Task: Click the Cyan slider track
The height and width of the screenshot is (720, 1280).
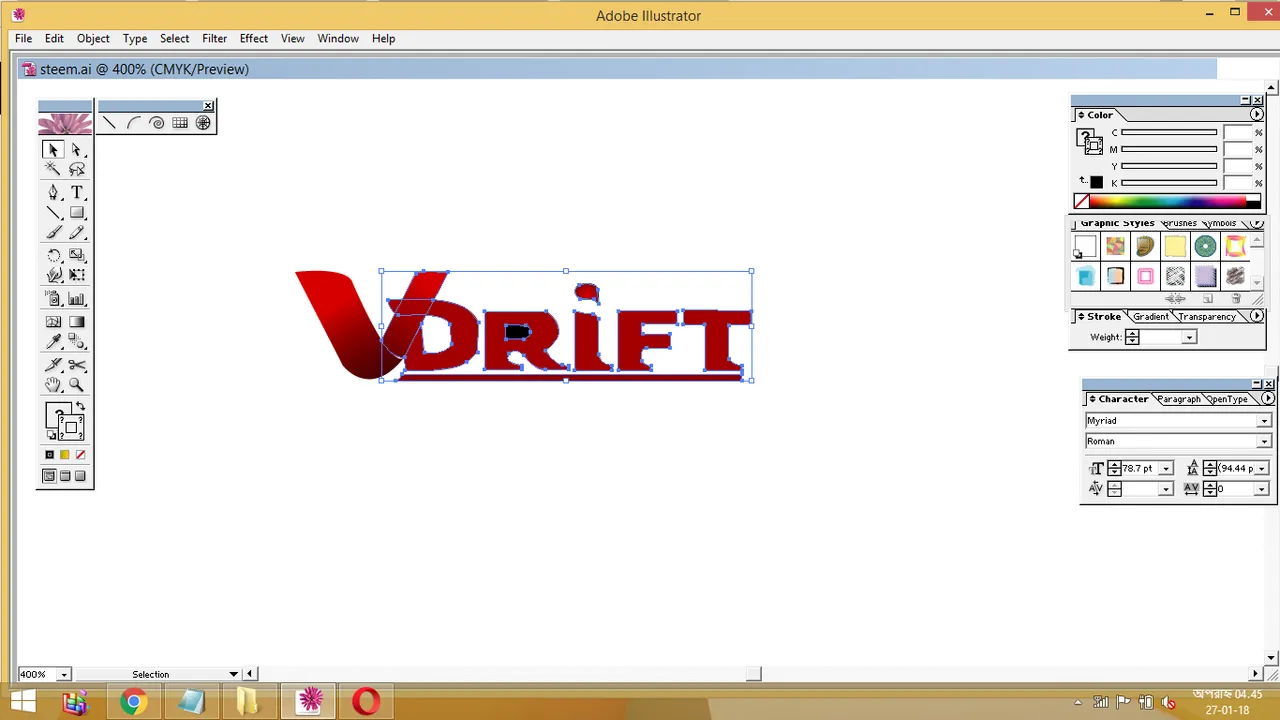Action: point(1169,133)
